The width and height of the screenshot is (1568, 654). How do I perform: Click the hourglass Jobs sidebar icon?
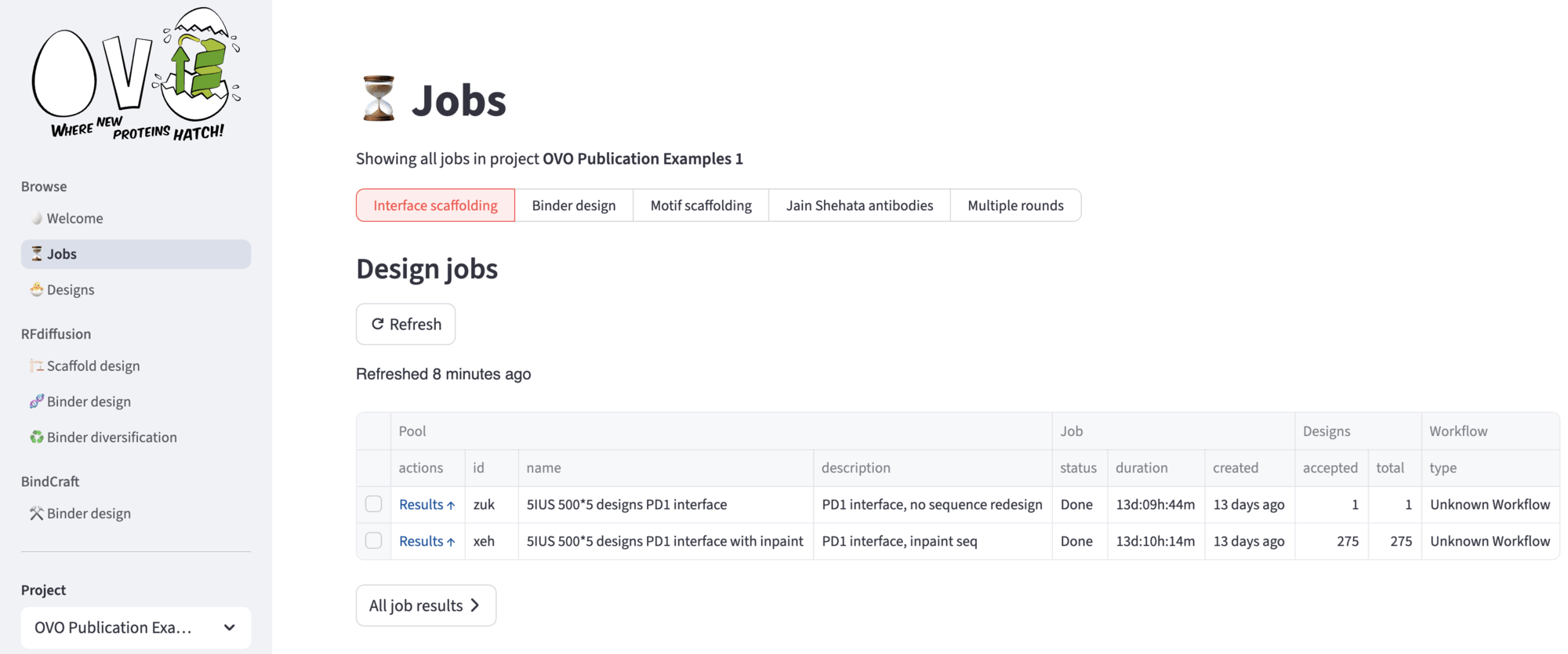pos(36,253)
